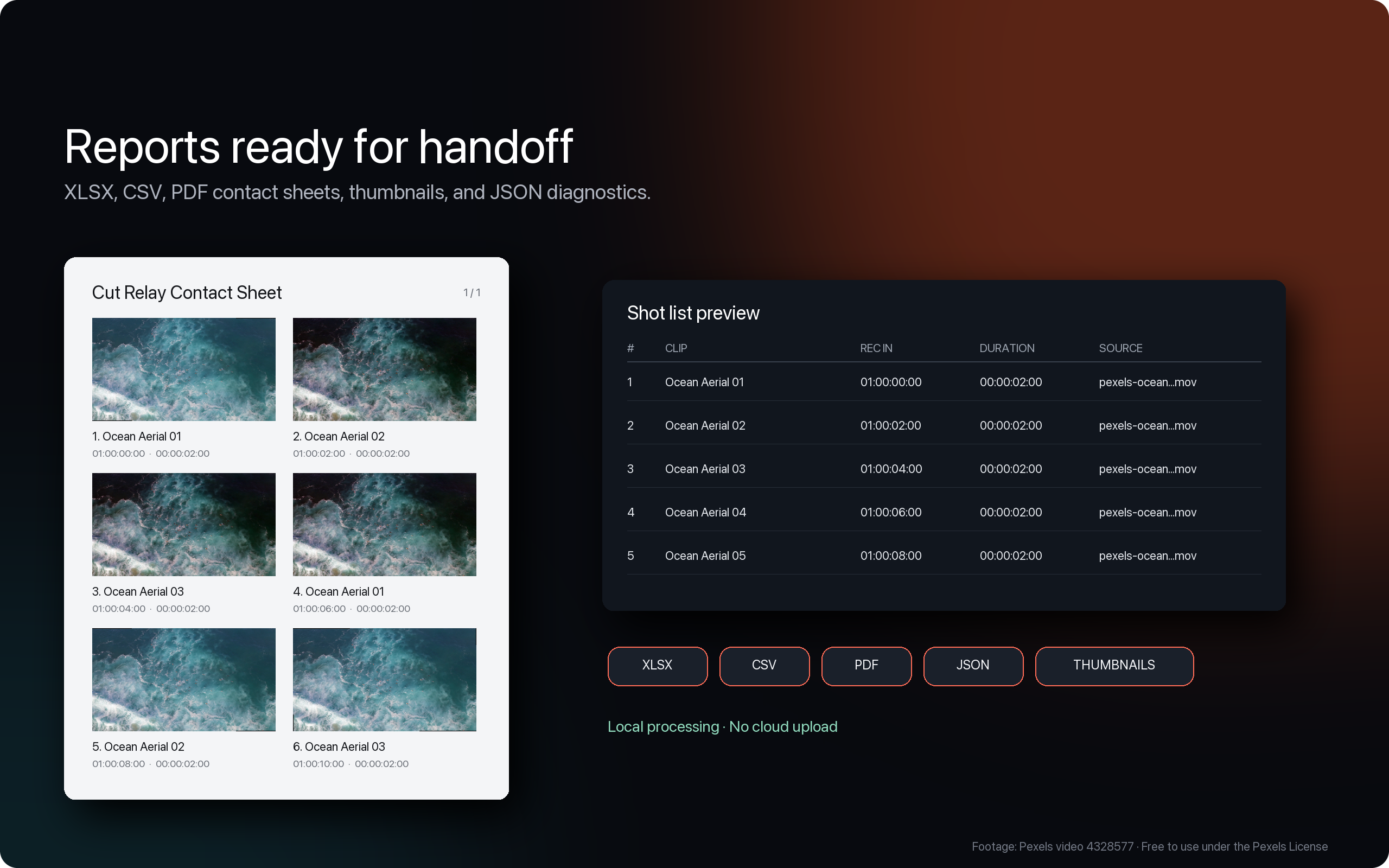Screen dimensions: 1389x868
Task: Click duration cell in Ocean Aerial 05 row
Action: pos(1011,556)
